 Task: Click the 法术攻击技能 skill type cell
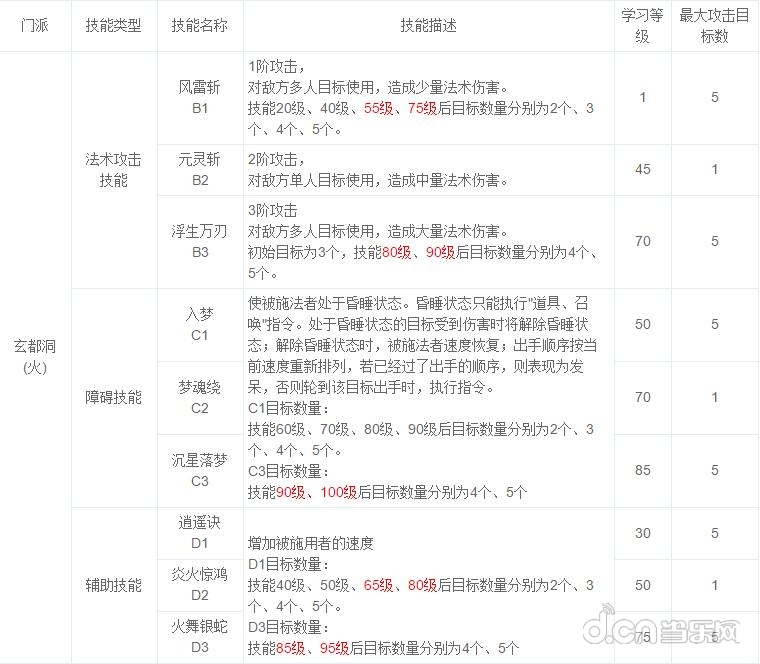[114, 170]
